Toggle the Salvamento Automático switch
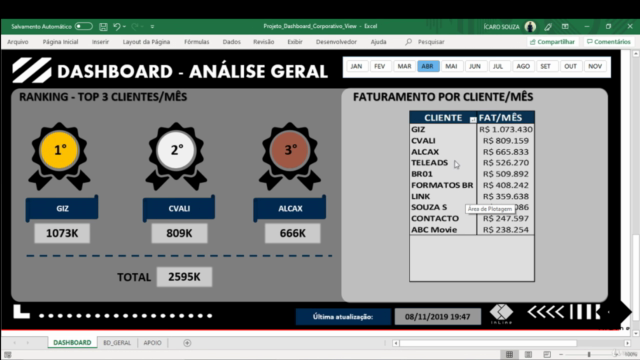The width and height of the screenshot is (640, 360). [83, 27]
